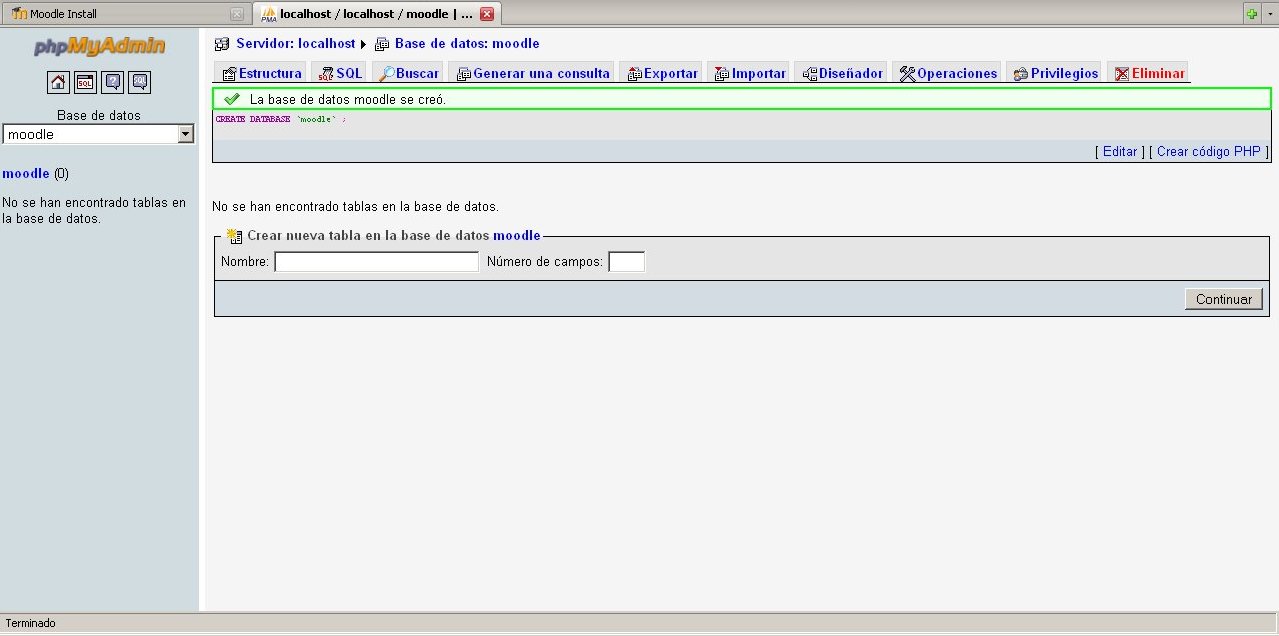
Task: Click the new browser tab plus icon
Action: tap(1252, 14)
